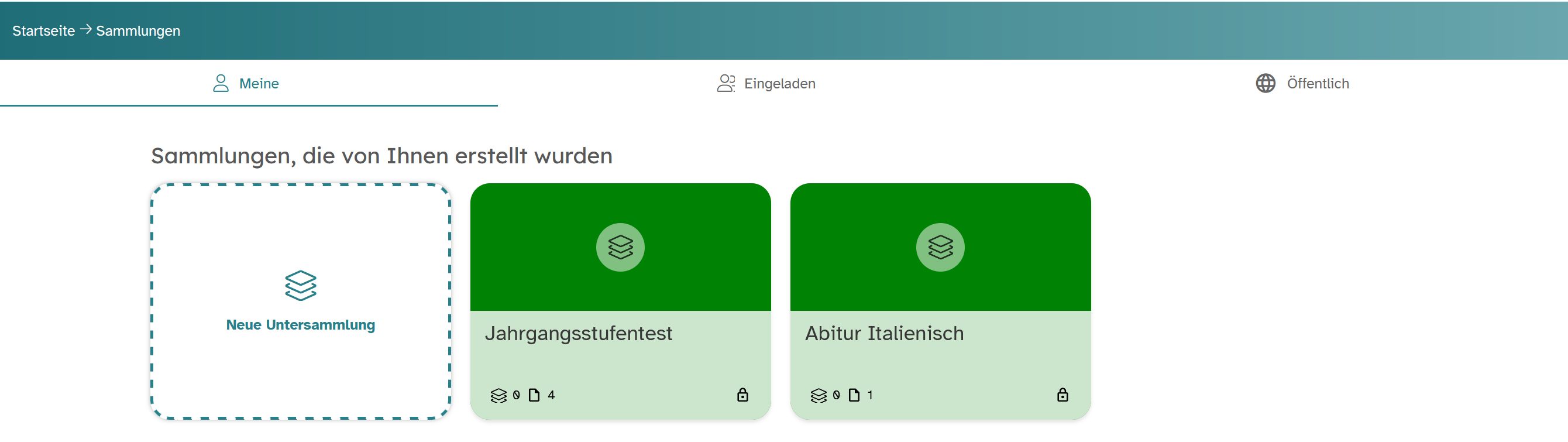Image resolution: width=1568 pixels, height=442 pixels.
Task: Click the globe icon beside Öffentlich
Action: pos(1266,83)
